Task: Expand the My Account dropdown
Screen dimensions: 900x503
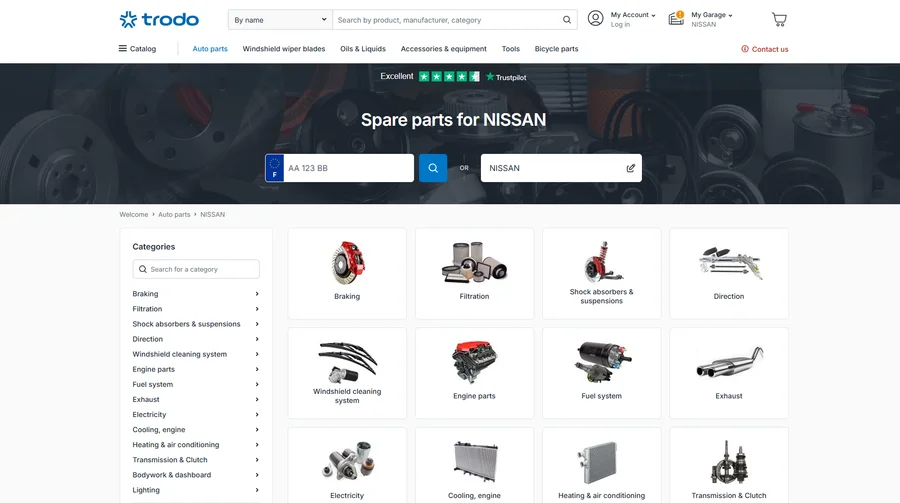Action: (633, 15)
